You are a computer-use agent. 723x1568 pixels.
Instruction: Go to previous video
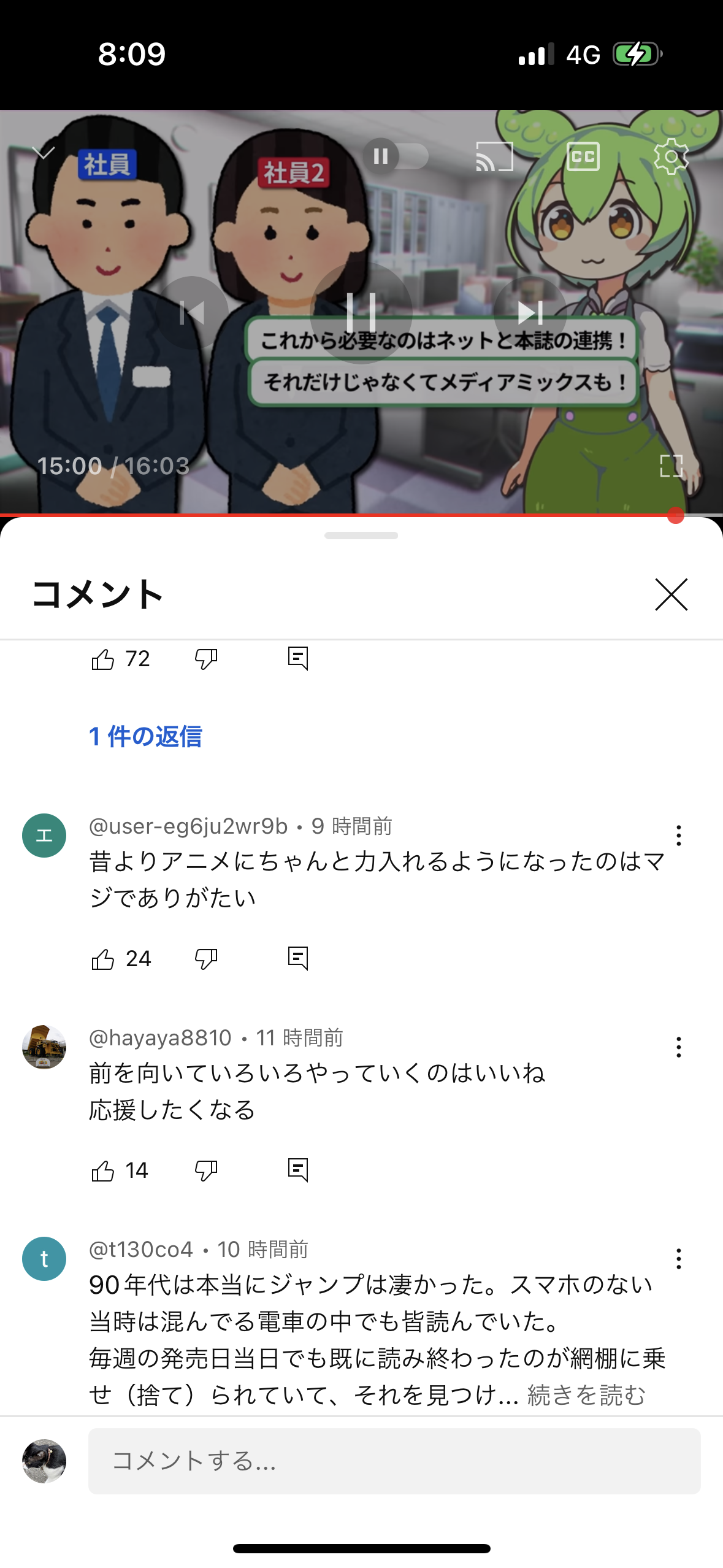[192, 313]
